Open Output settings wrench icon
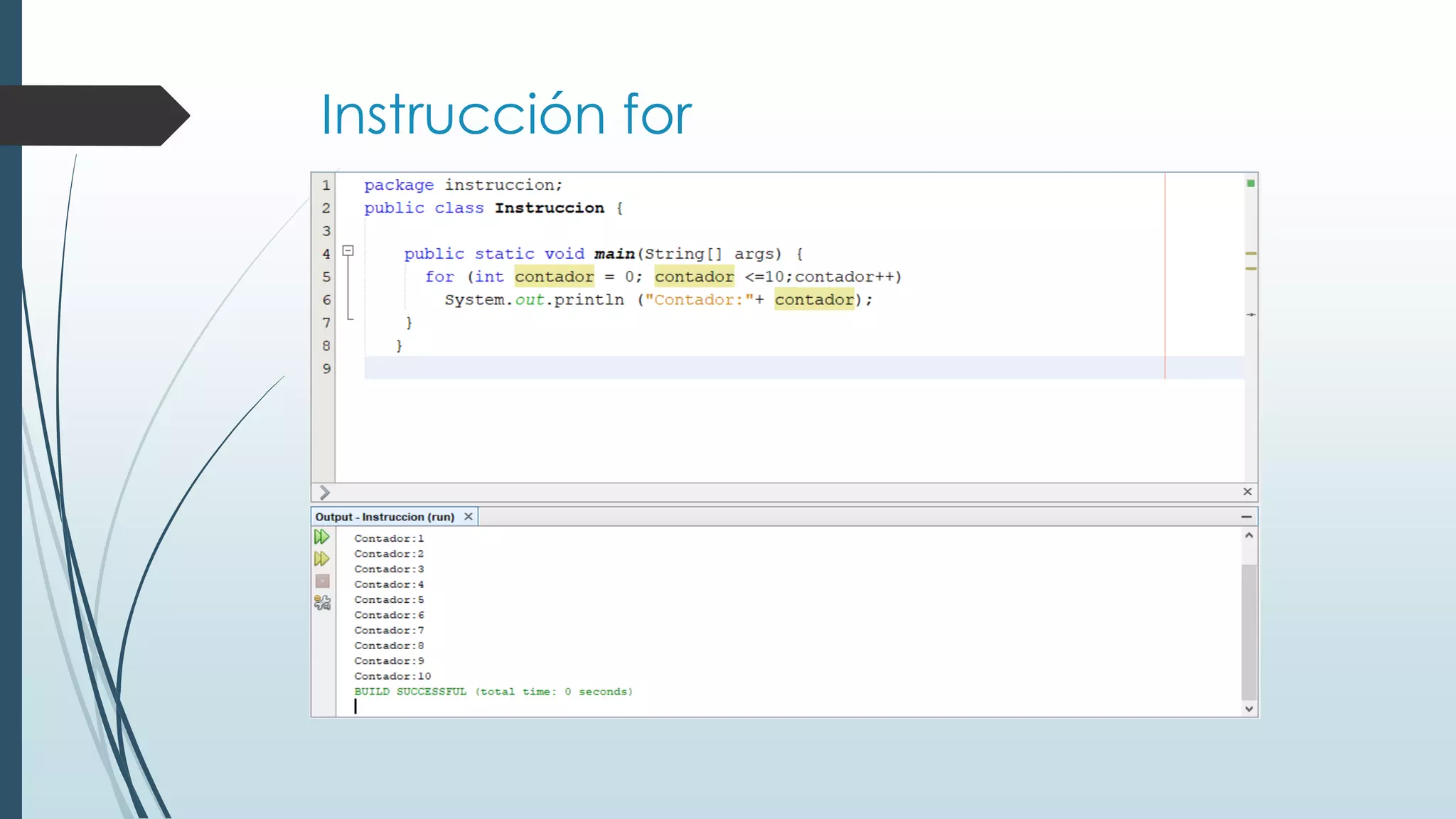 coord(322,603)
